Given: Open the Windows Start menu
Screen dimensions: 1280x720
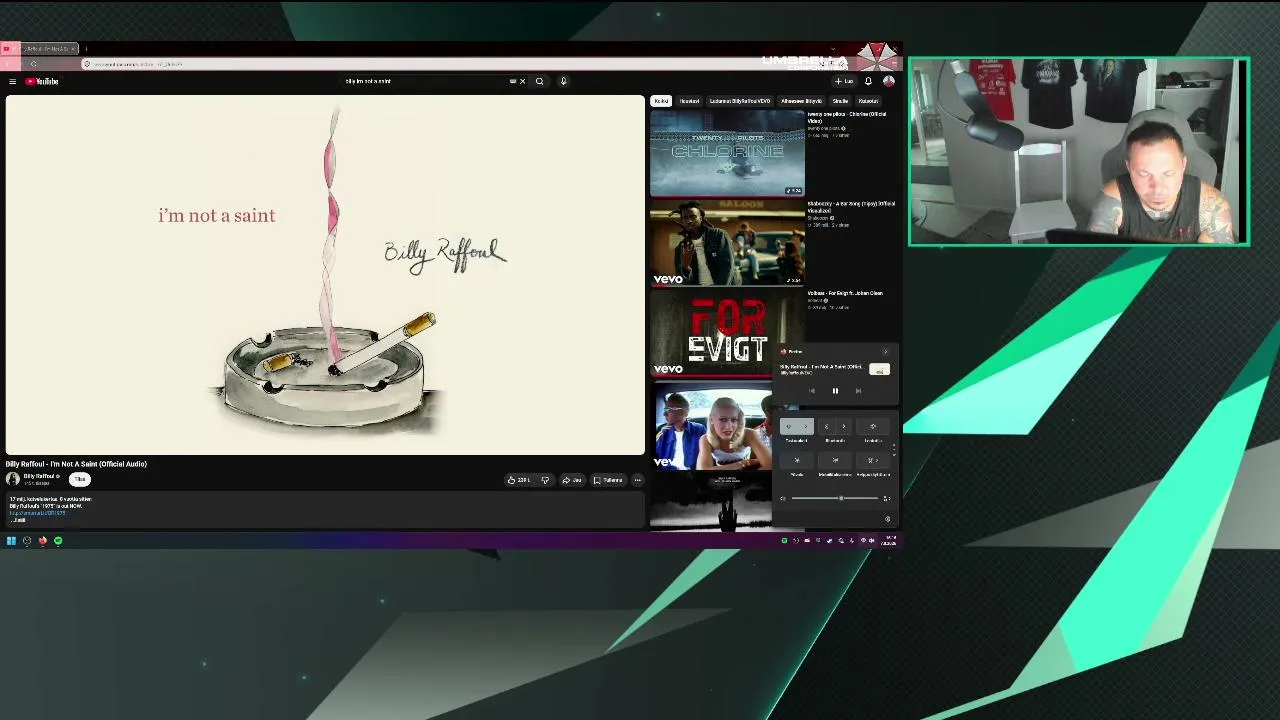Looking at the screenshot, I should tap(11, 541).
